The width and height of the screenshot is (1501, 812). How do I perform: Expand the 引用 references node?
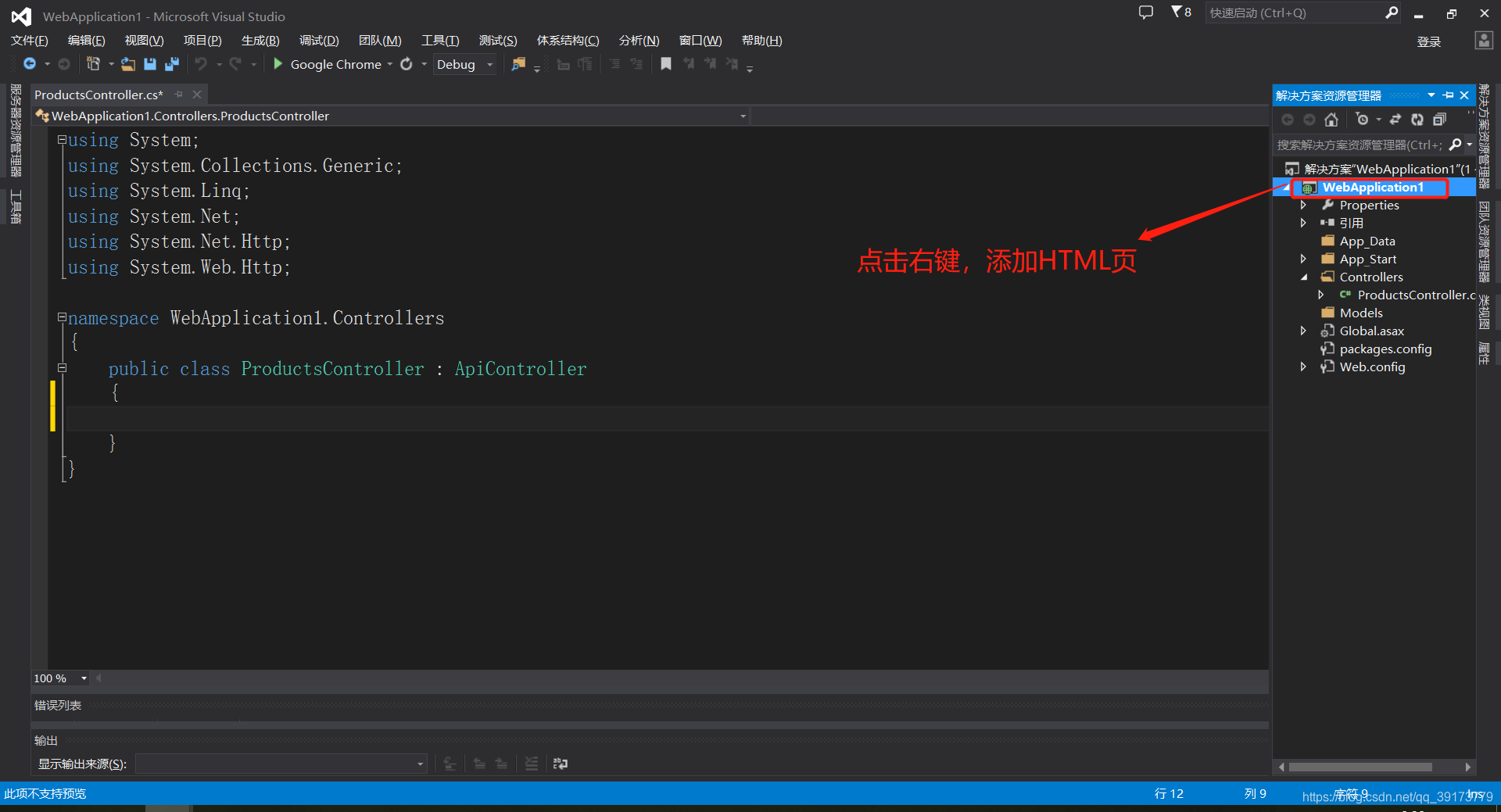1303,223
